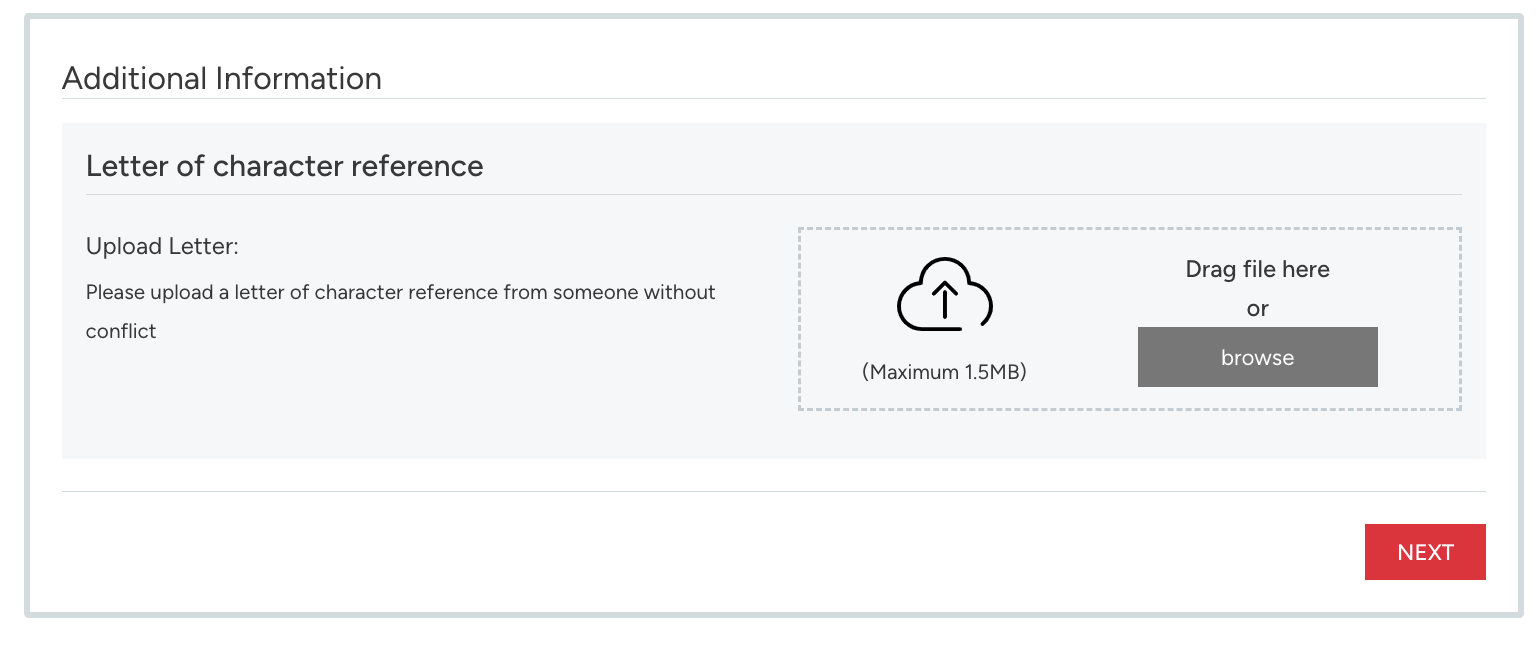
Task: Click the "or" text above browse
Action: pyautogui.click(x=1257, y=309)
